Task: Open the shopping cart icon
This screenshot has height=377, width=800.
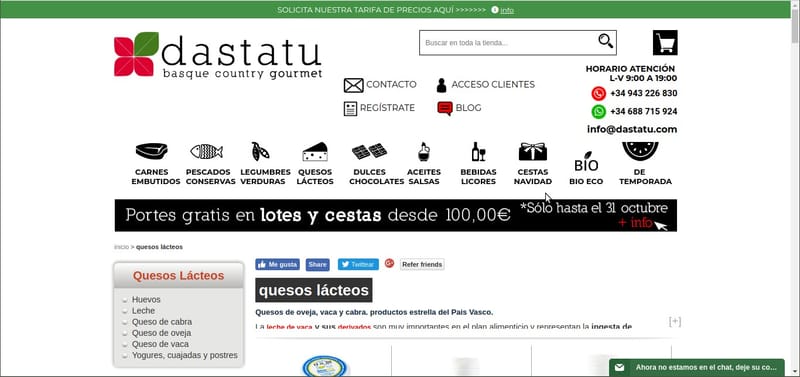Action: click(665, 42)
